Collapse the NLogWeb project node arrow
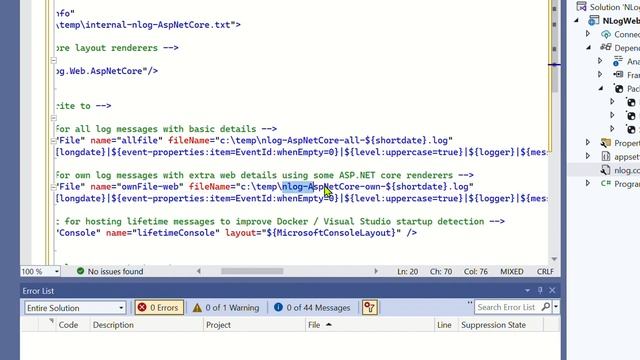 [x=576, y=20]
